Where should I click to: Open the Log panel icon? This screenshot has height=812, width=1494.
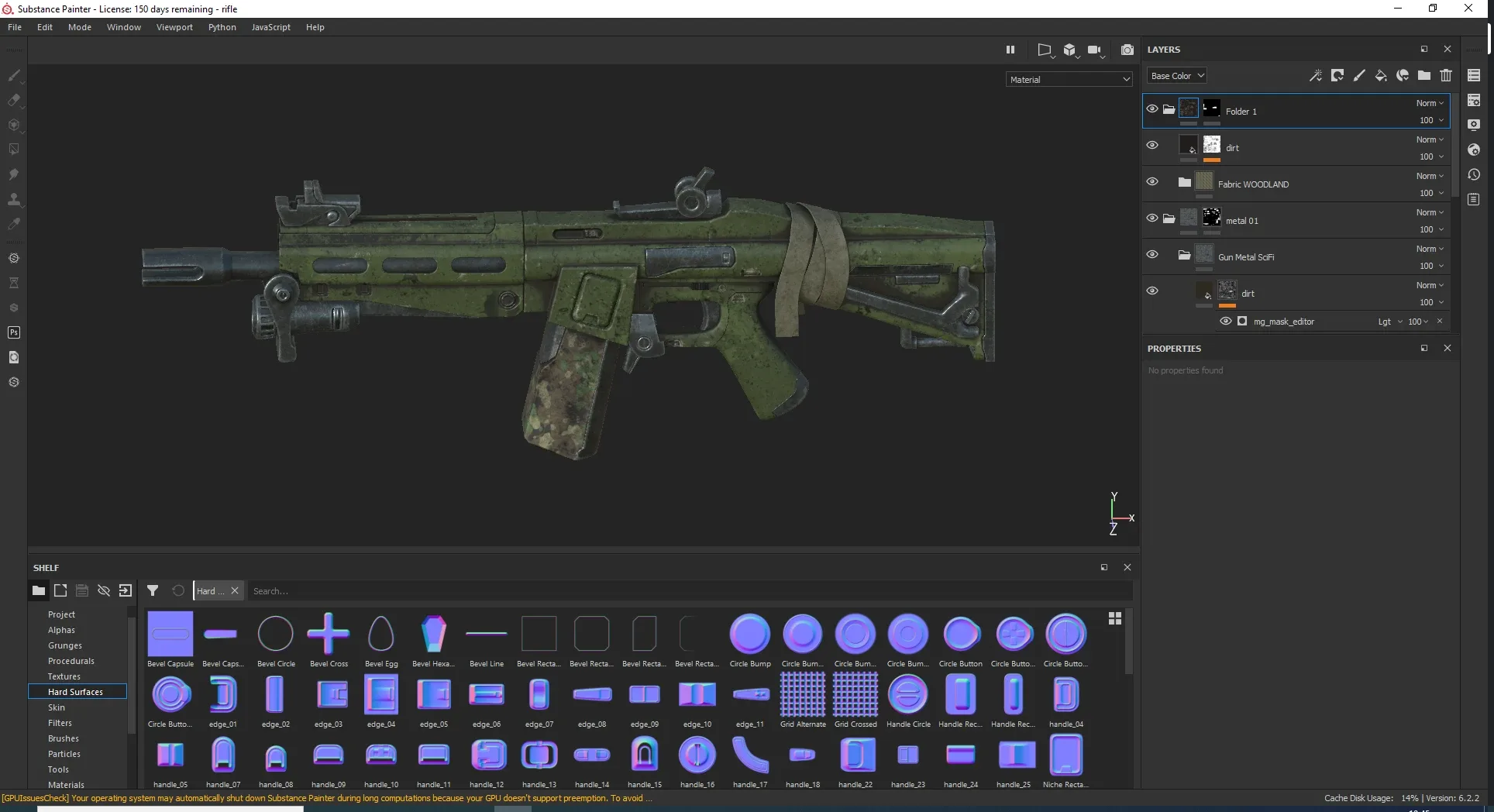1474,199
